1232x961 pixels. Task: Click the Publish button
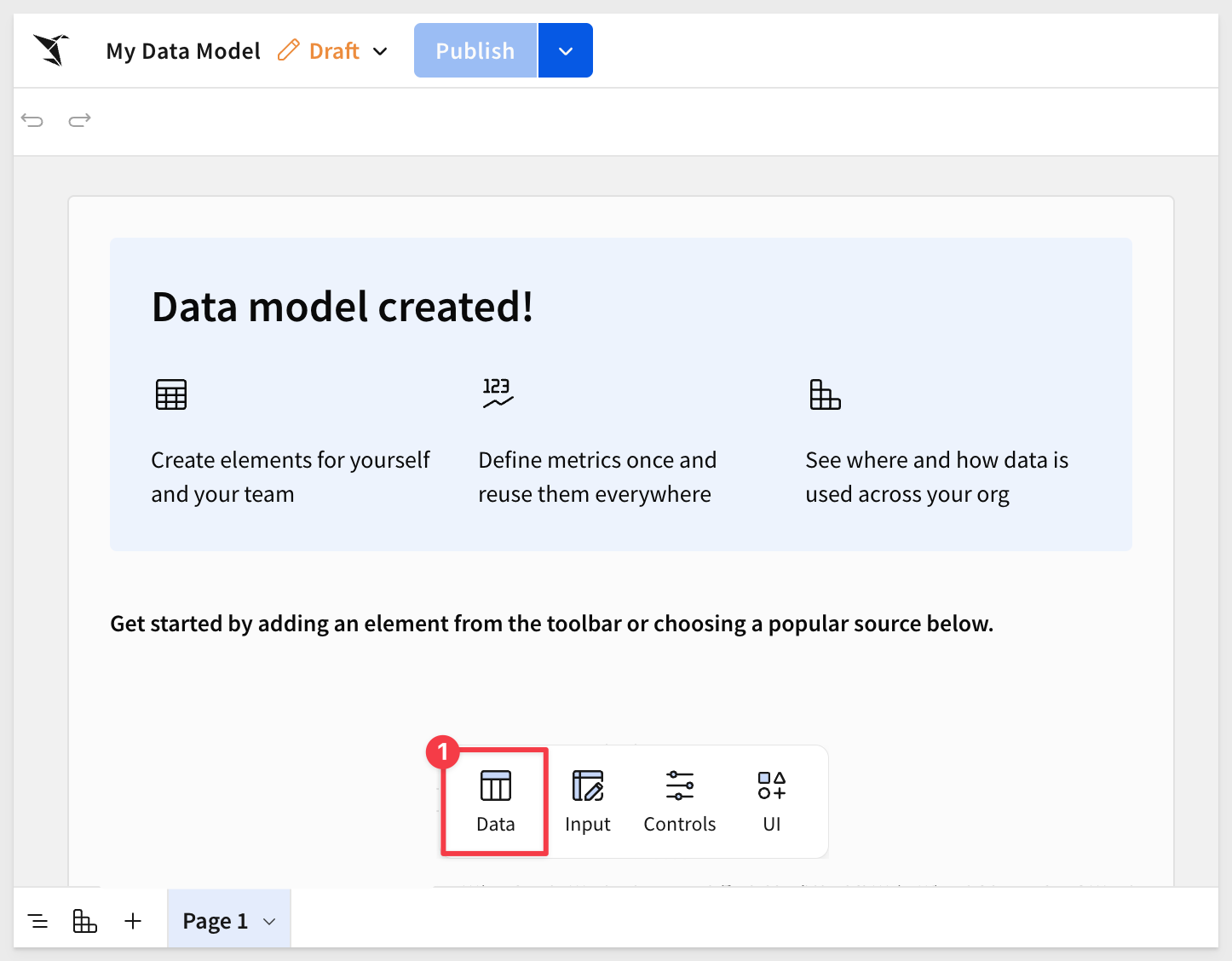(x=475, y=50)
